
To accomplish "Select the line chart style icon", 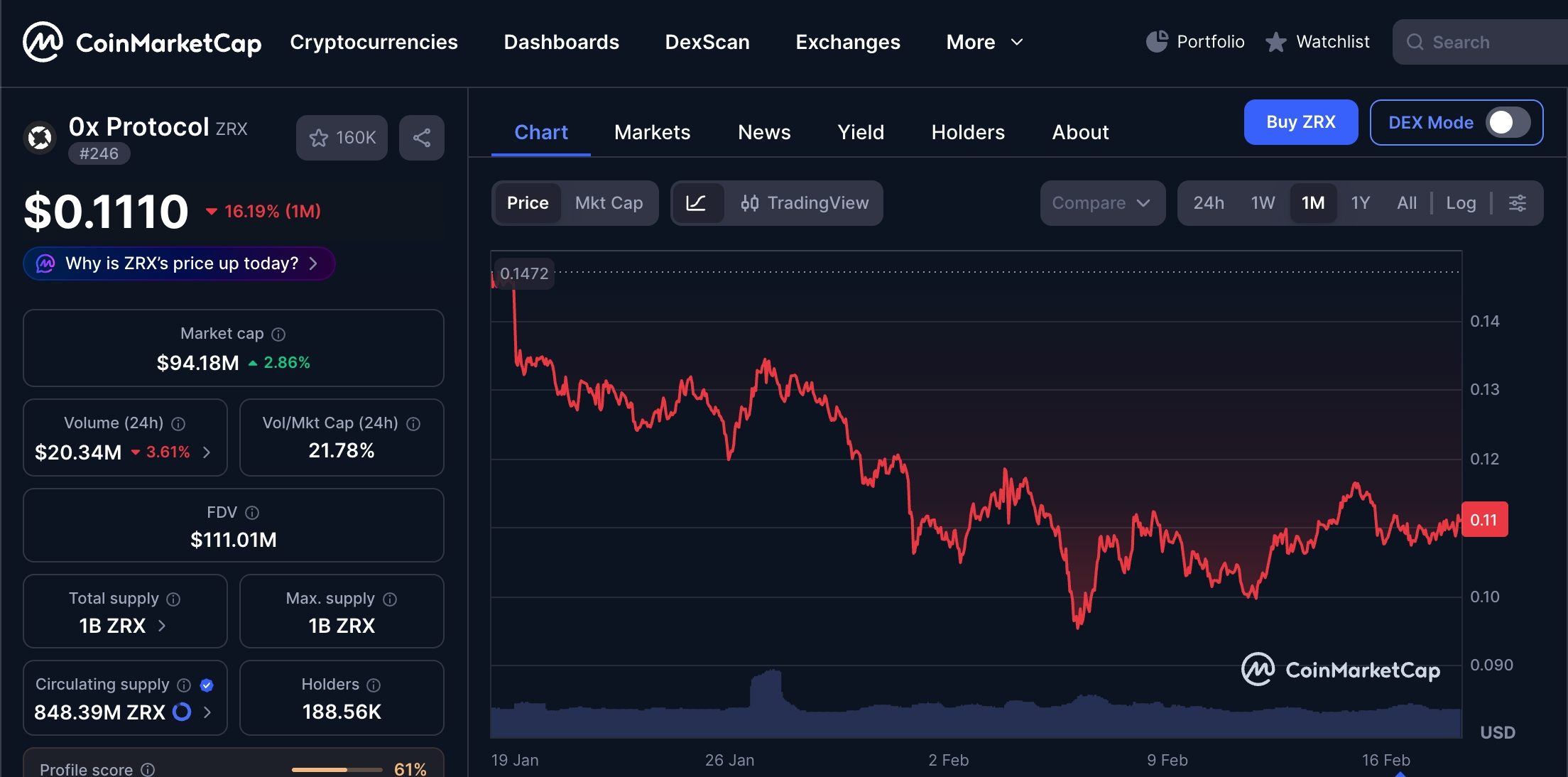I will 697,203.
